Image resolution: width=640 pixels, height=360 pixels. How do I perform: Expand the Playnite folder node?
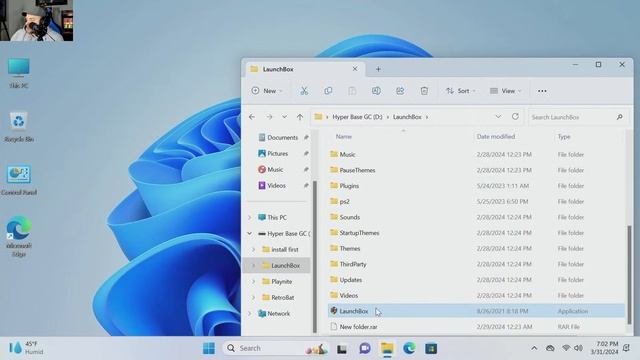tap(253, 282)
